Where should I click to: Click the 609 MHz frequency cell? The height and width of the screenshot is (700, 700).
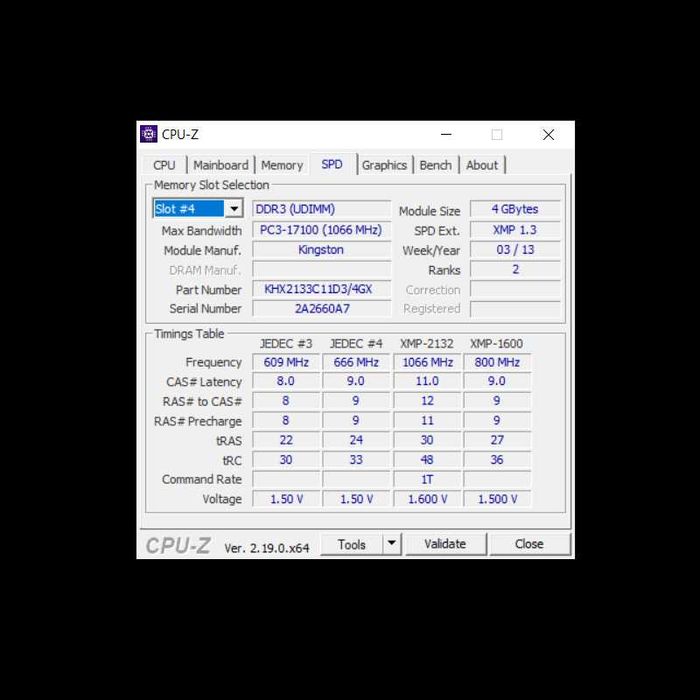pos(286,362)
